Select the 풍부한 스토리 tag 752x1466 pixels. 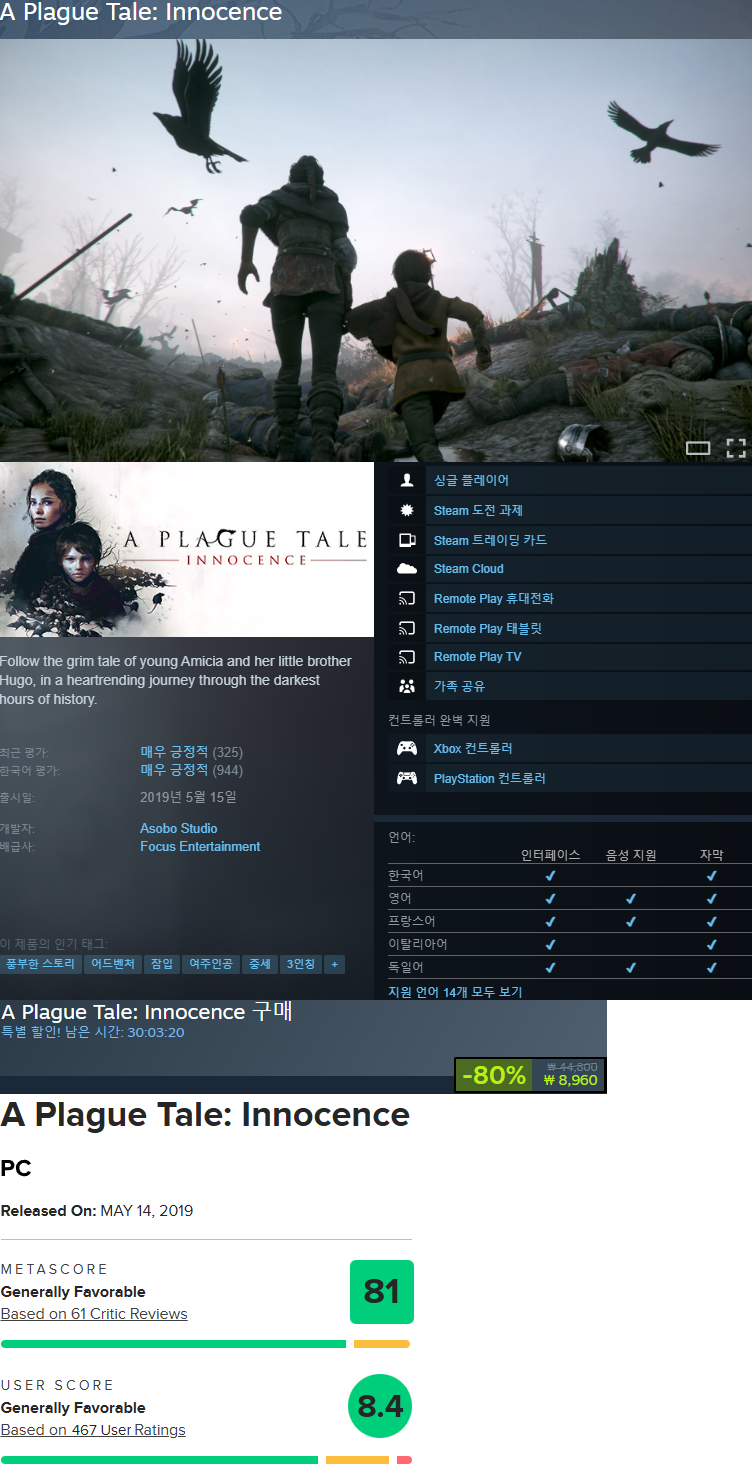coord(40,964)
